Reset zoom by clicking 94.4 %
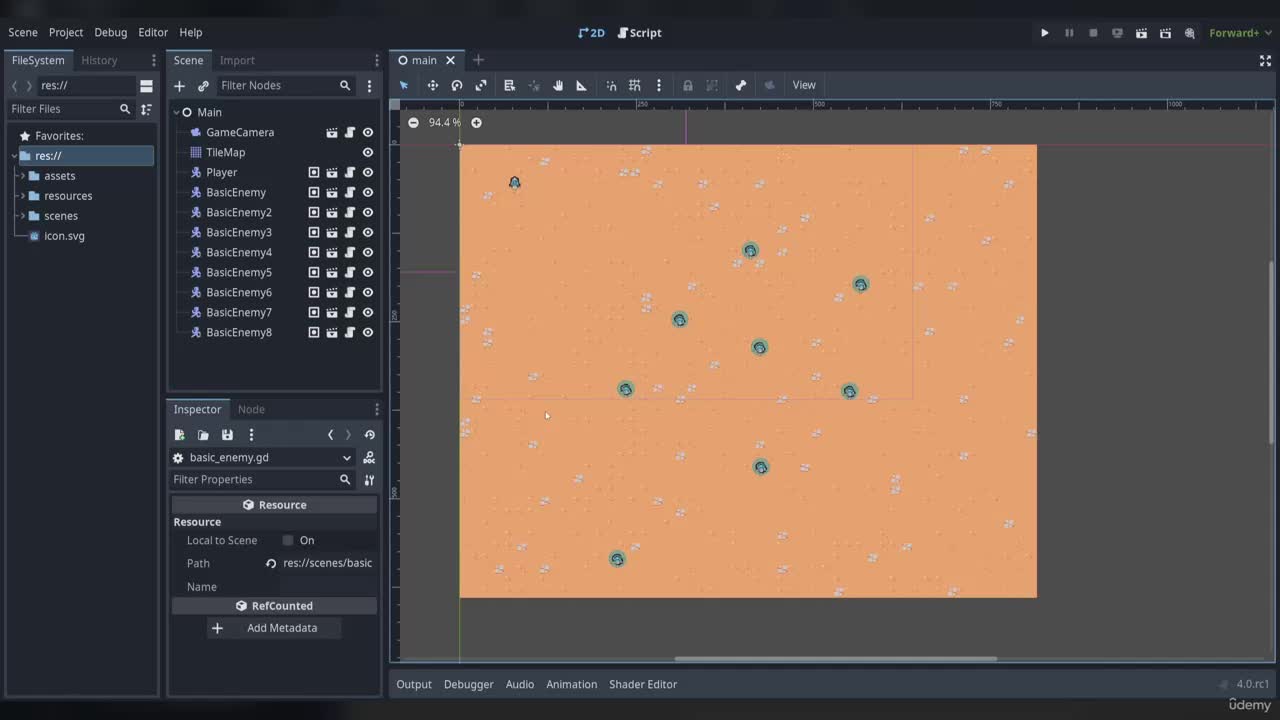Image resolution: width=1280 pixels, height=720 pixels. [444, 123]
